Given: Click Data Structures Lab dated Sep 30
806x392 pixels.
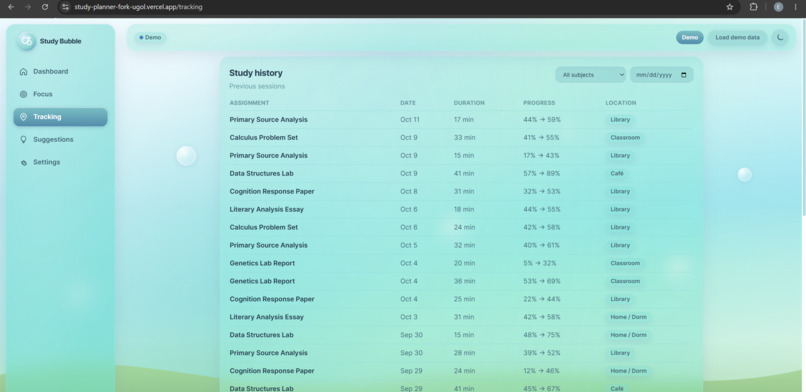Looking at the screenshot, I should tap(261, 335).
